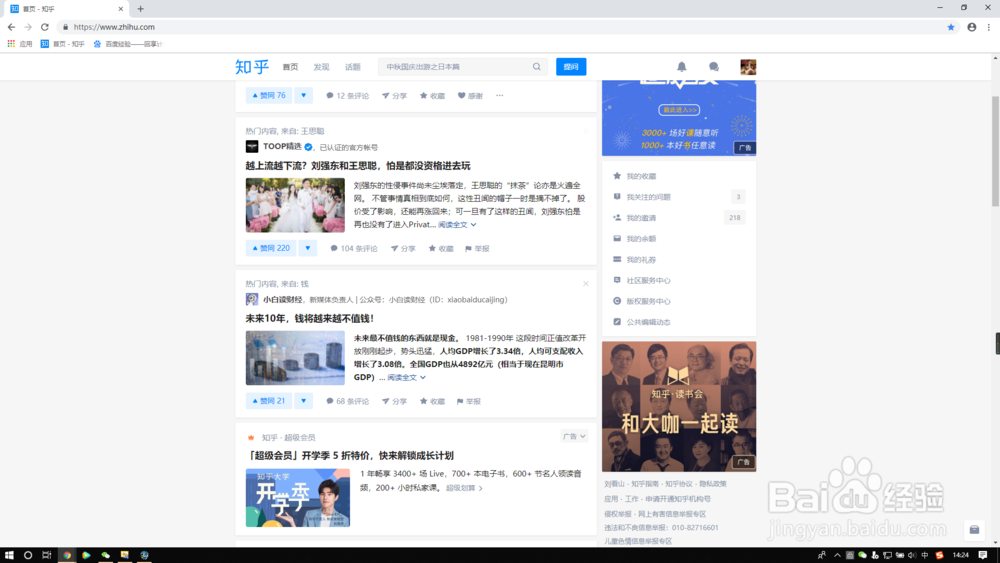The image size is (1000, 563).
Task: Open 我的邀请 in the sidebar
Action: [679, 217]
